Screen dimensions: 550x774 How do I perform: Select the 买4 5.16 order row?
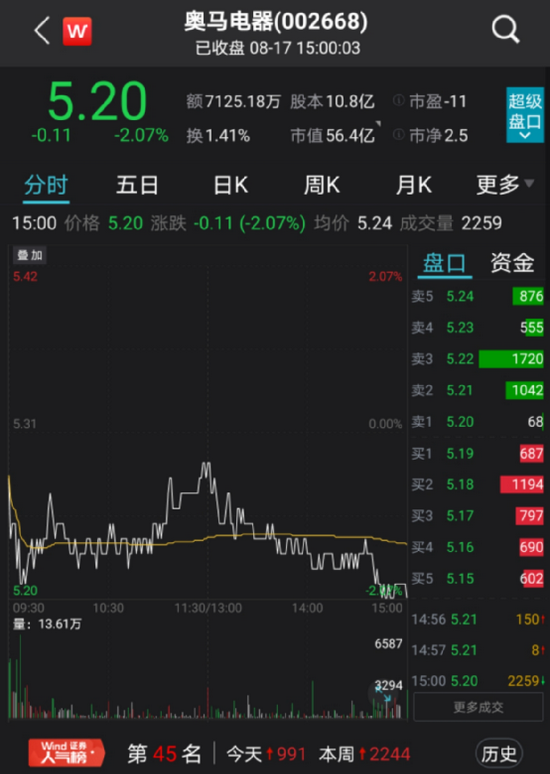477,547
